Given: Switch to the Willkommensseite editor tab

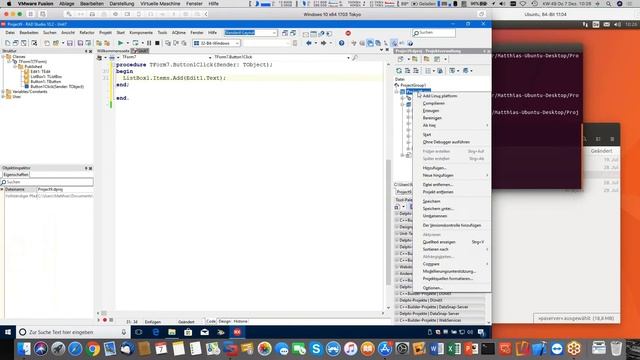Looking at the screenshot, I should tap(113, 51).
